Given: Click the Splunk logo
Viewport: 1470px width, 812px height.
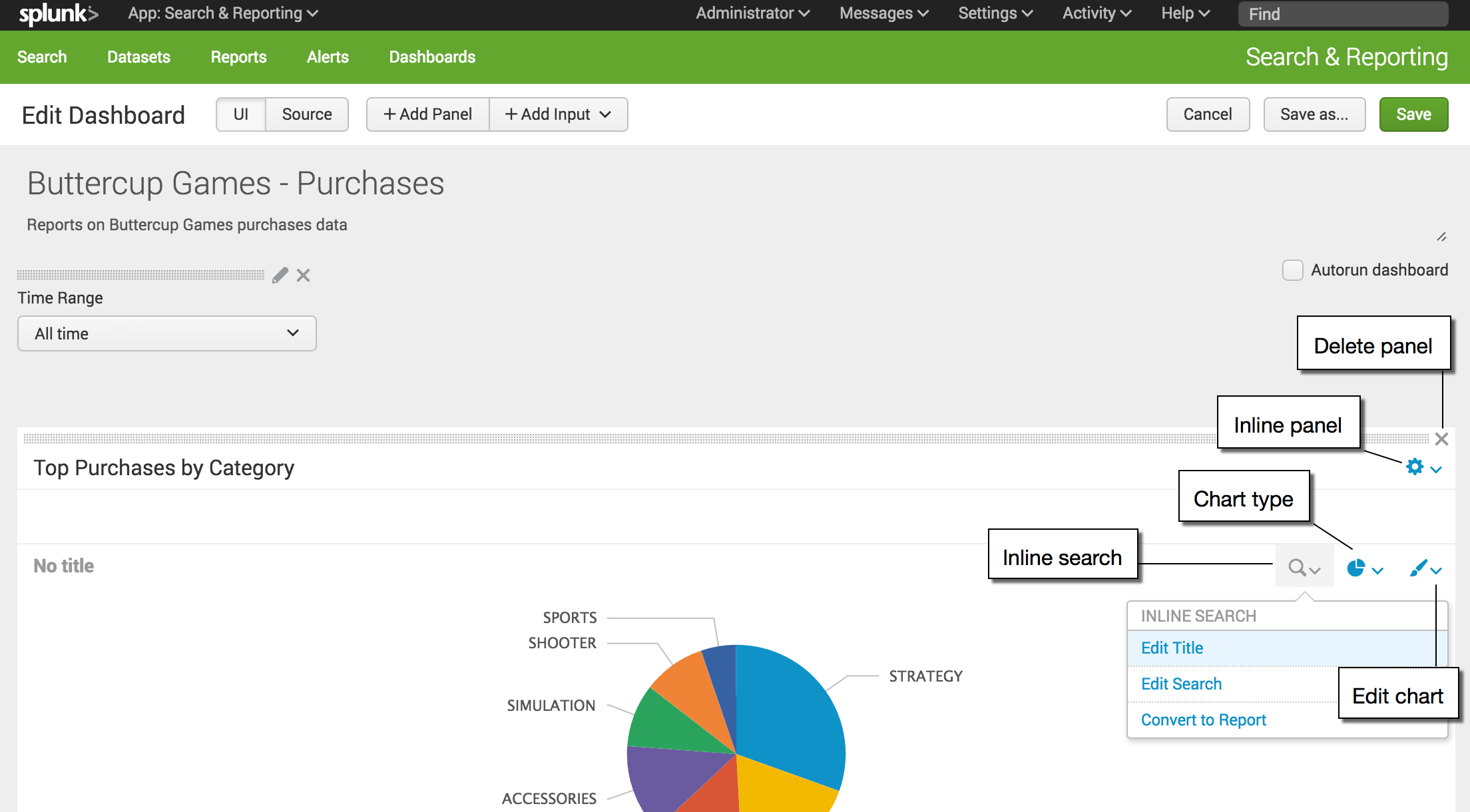Looking at the screenshot, I should tap(59, 14).
